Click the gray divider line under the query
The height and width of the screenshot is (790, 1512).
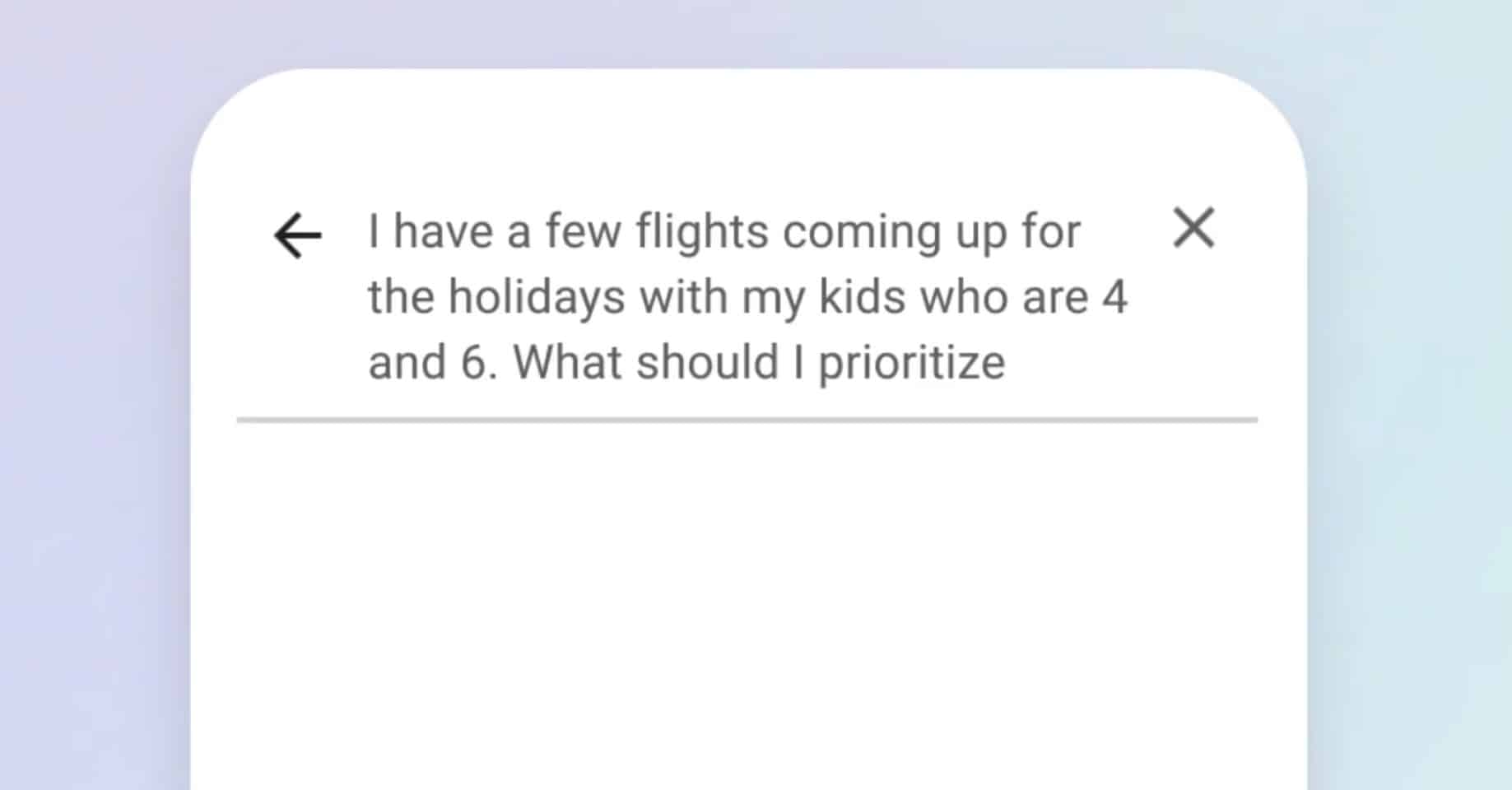[747, 420]
